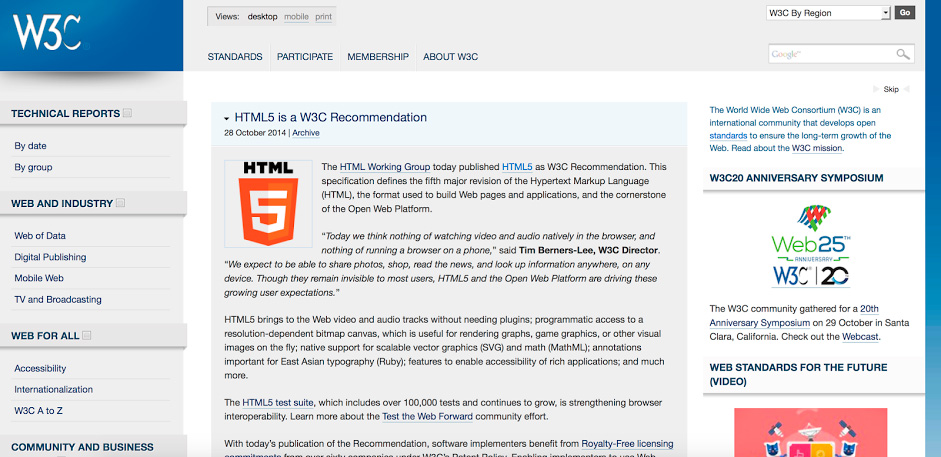Open the About W3C menu
Screen dimensions: 941x457
pyautogui.click(x=451, y=57)
